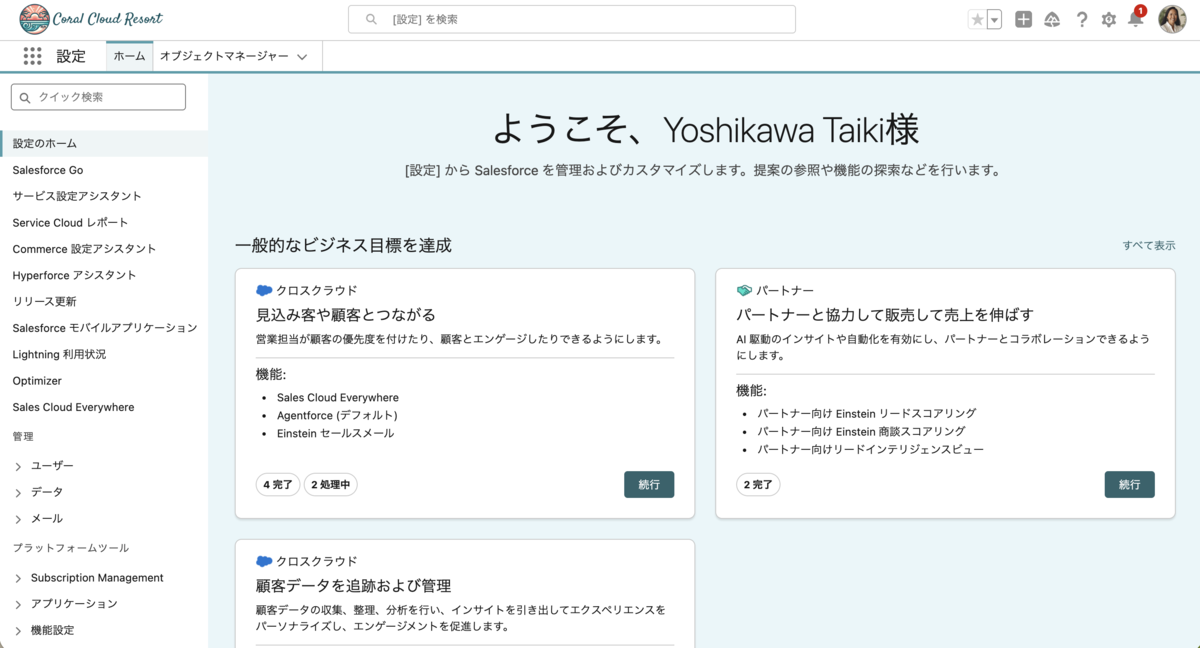Image resolution: width=1200 pixels, height=648 pixels.
Task: Click パートナー向けリードインテリジェンスビュー bullet
Action: coord(870,449)
